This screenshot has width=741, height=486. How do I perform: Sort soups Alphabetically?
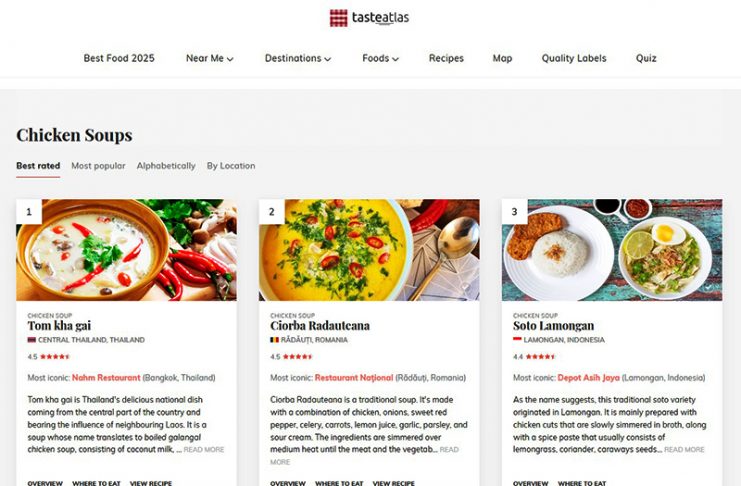coord(166,166)
